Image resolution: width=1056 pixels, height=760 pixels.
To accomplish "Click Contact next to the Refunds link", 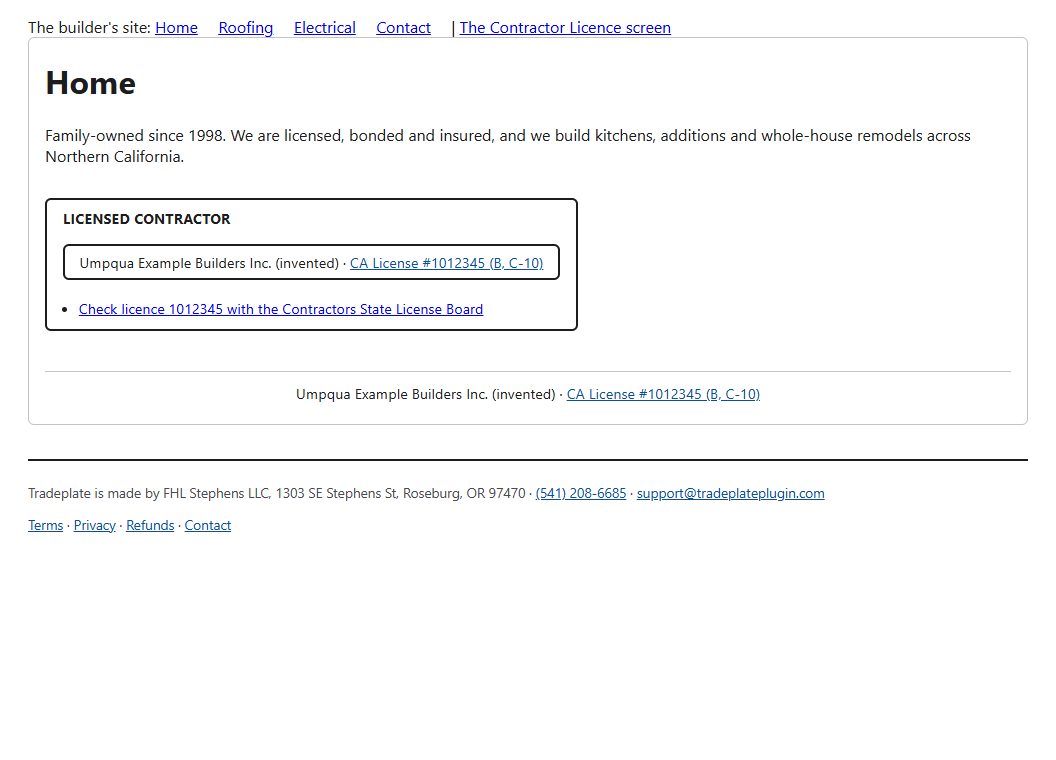I will 207,526.
